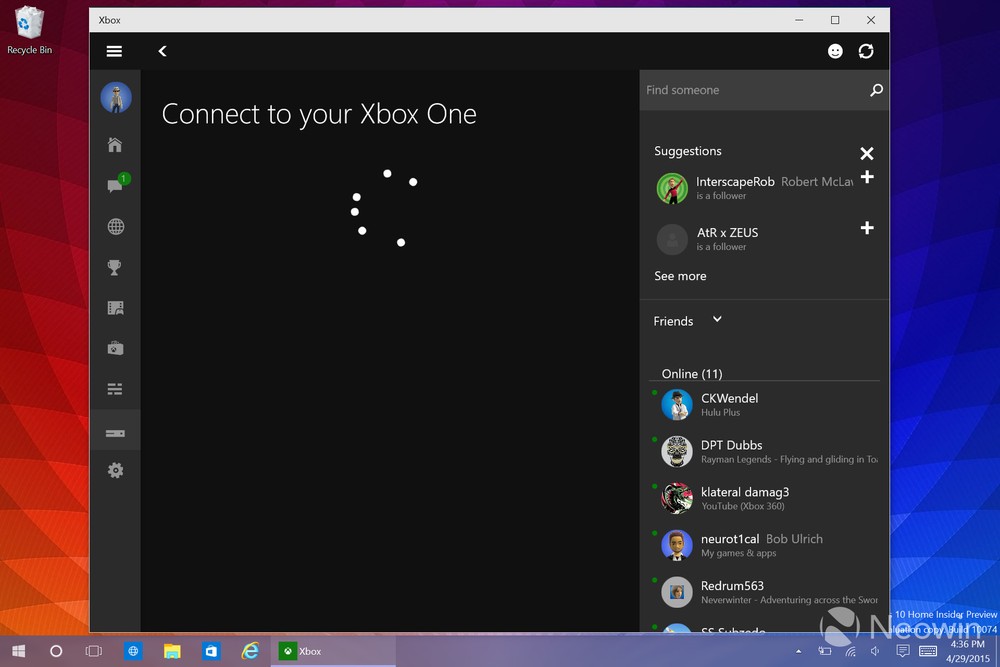Open Game DVR from the sidebar
1000x667 pixels.
click(115, 307)
